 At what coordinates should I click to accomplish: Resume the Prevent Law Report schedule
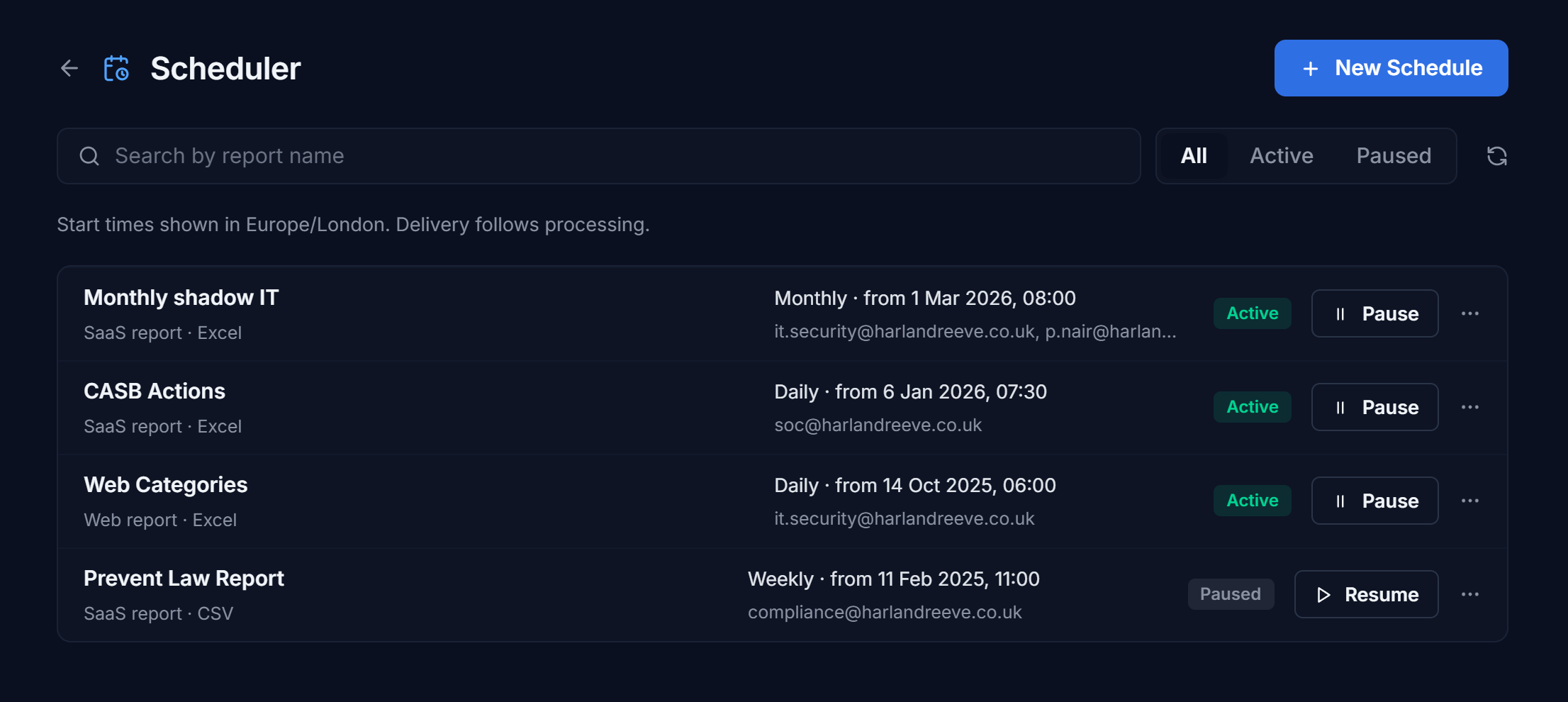[x=1366, y=594]
